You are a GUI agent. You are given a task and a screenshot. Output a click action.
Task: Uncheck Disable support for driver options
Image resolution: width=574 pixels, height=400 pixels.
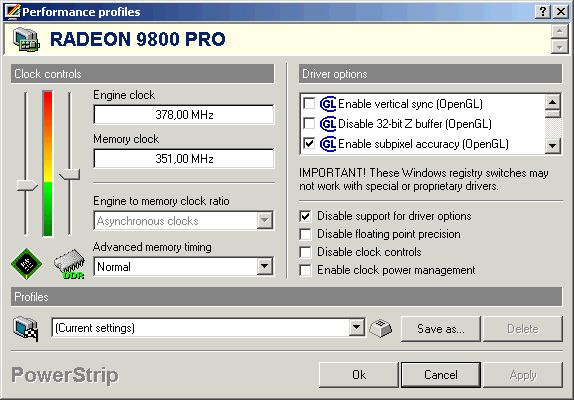(x=306, y=216)
